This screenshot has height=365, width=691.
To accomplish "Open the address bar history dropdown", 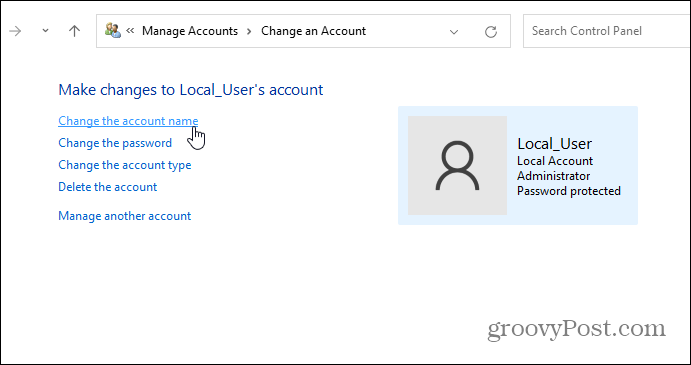I will (x=454, y=32).
